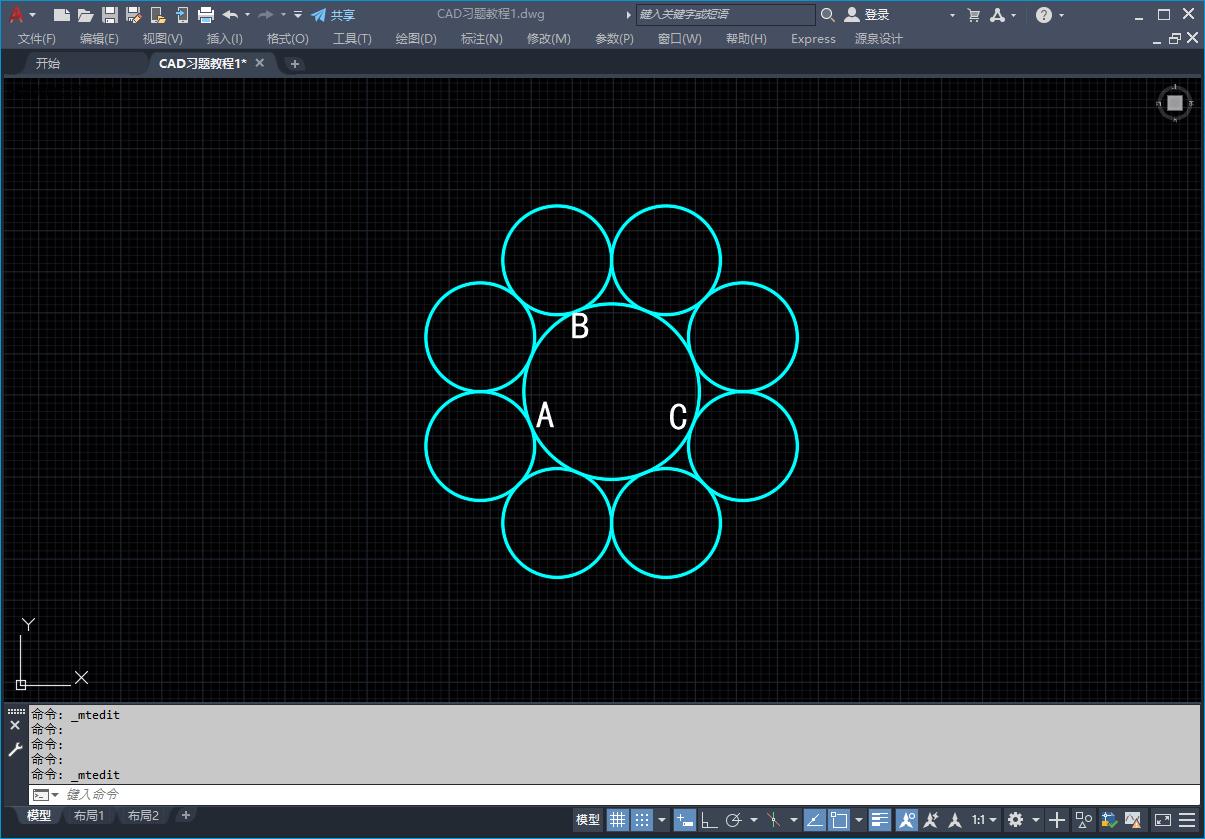Expand the annotation scale 1:1 dropdown

985,820
